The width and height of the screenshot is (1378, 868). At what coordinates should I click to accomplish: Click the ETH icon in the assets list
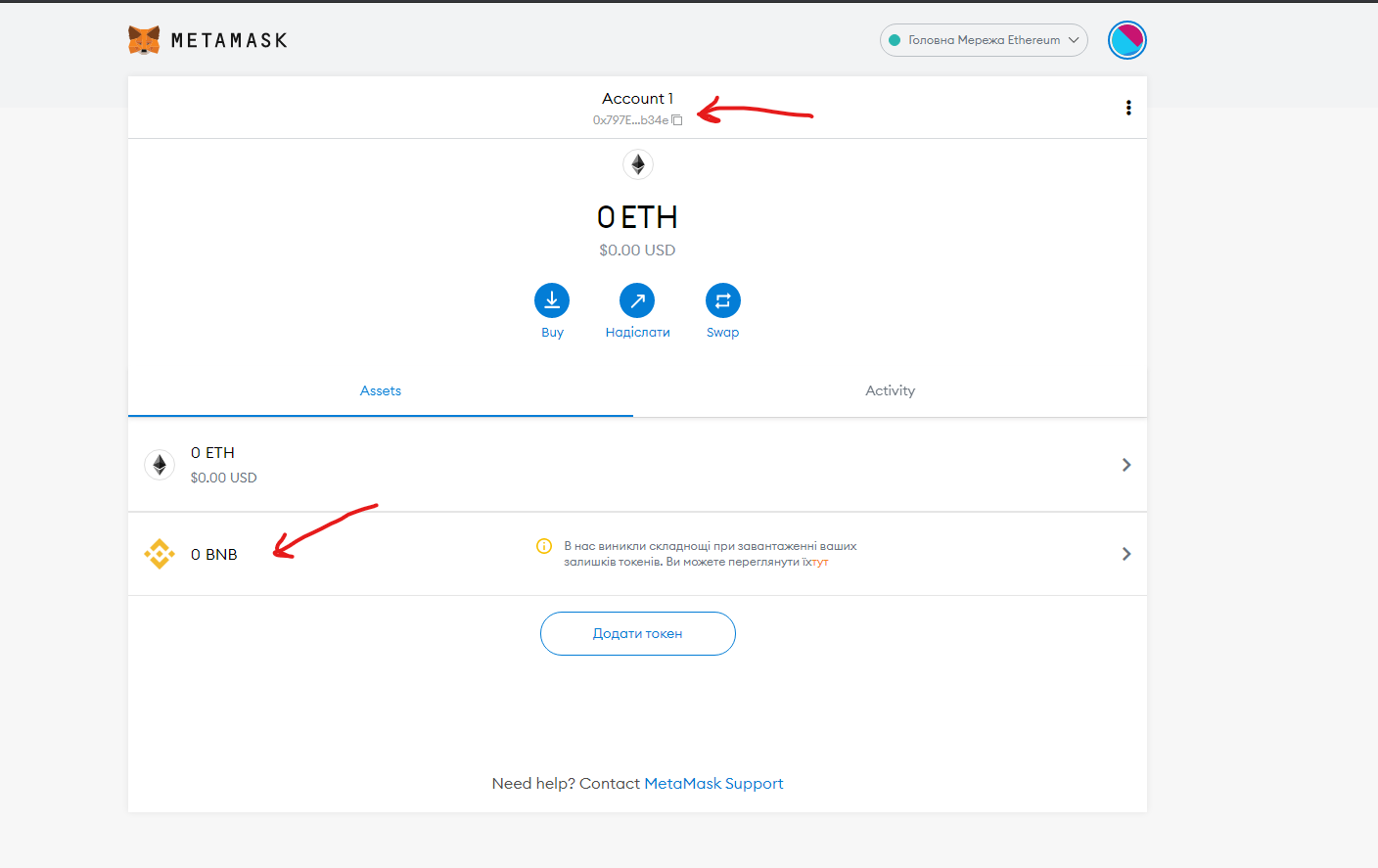160,465
